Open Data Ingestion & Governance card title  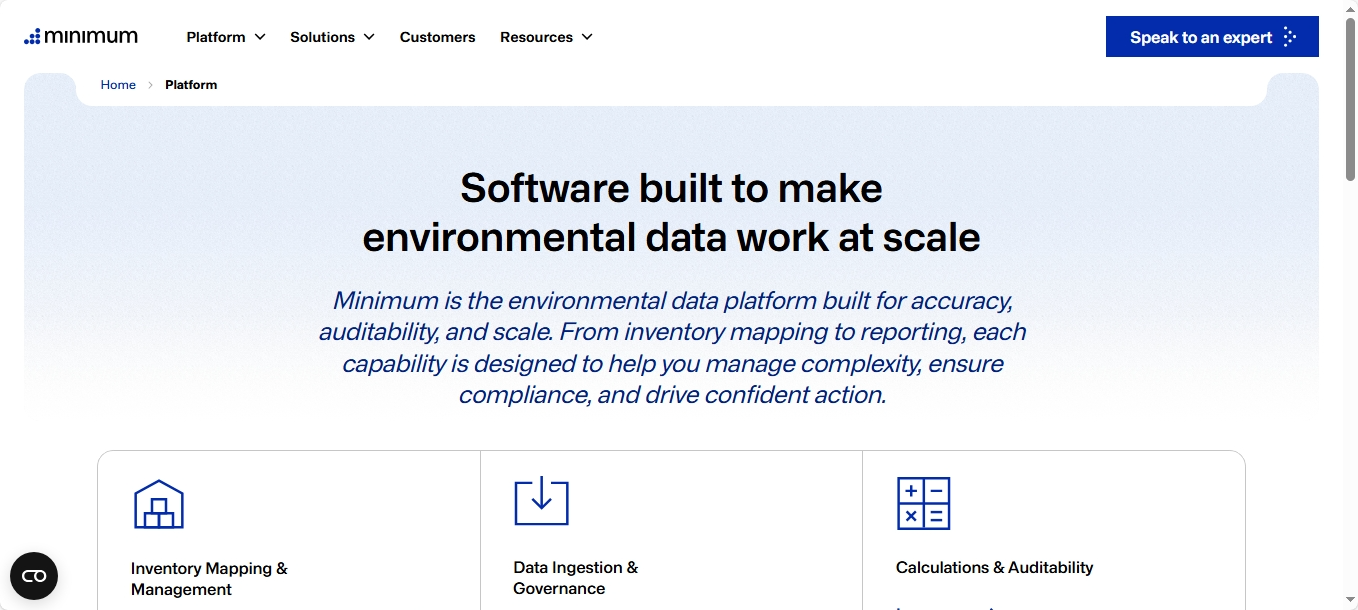(x=576, y=578)
